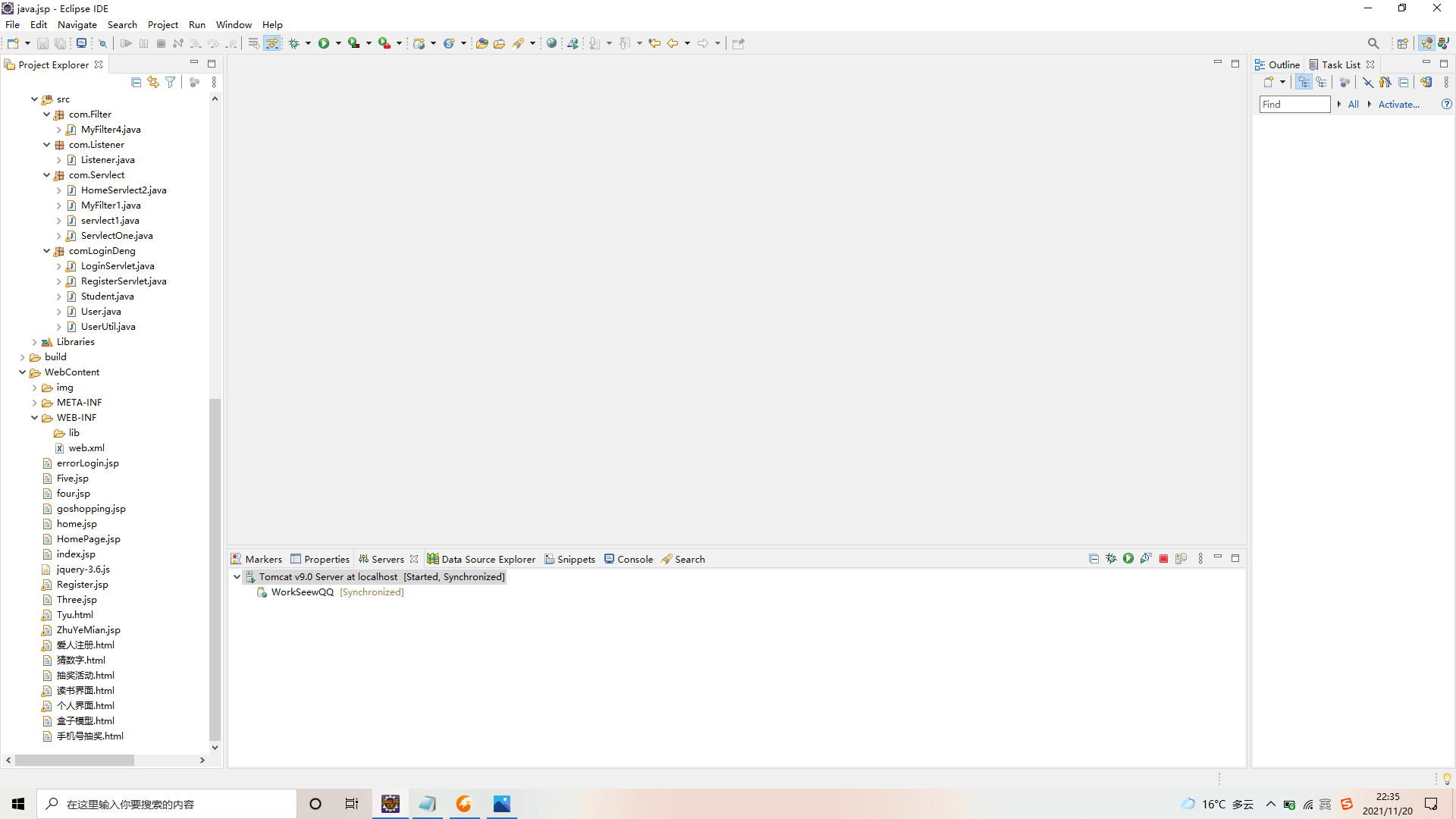Open the web browser globe icon

(x=552, y=43)
